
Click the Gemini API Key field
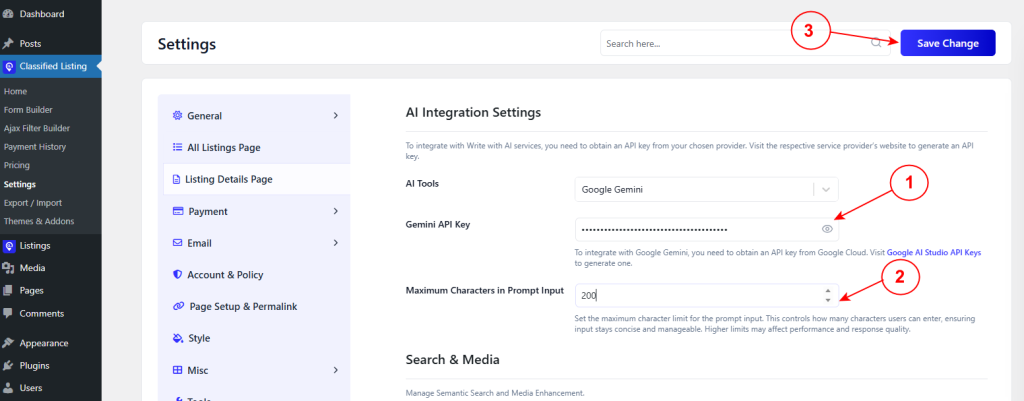[707, 229]
